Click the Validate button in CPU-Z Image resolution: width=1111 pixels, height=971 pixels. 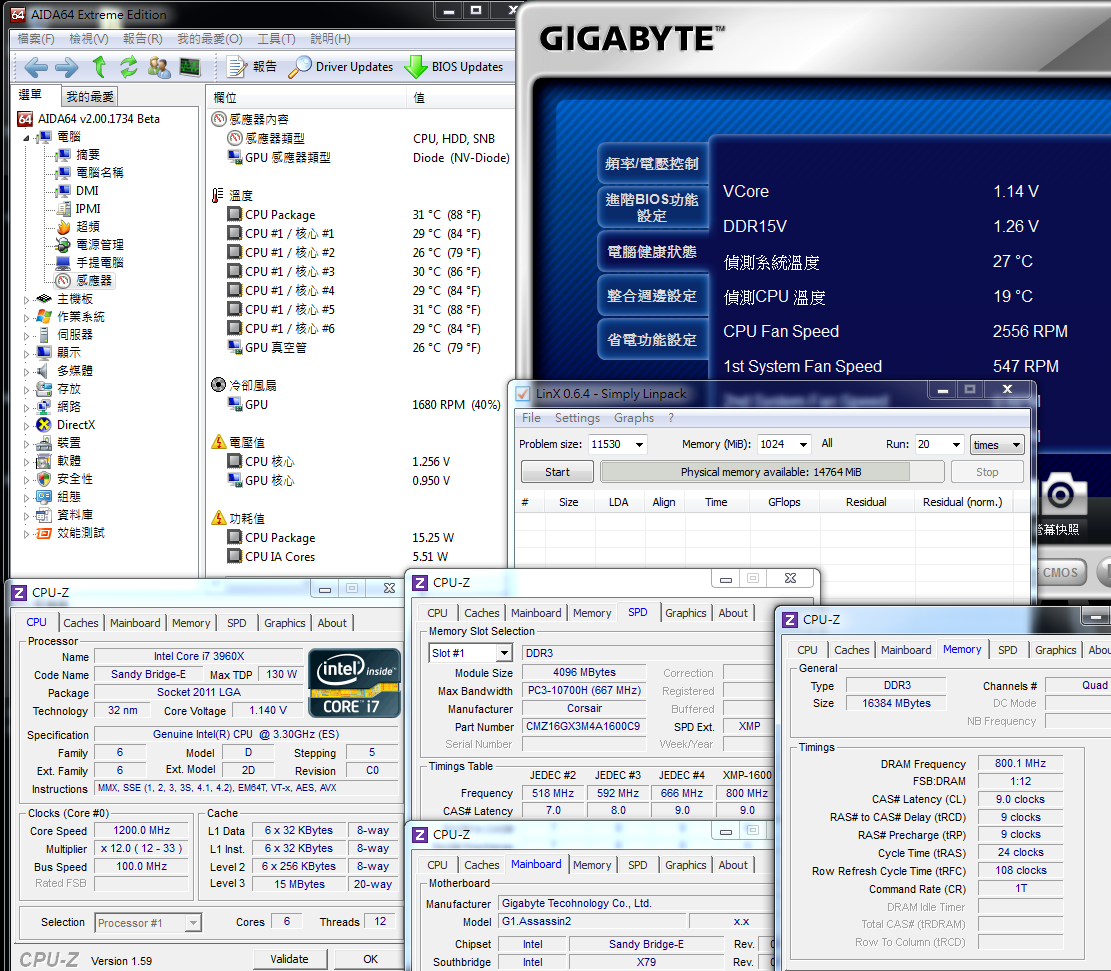coord(289,959)
